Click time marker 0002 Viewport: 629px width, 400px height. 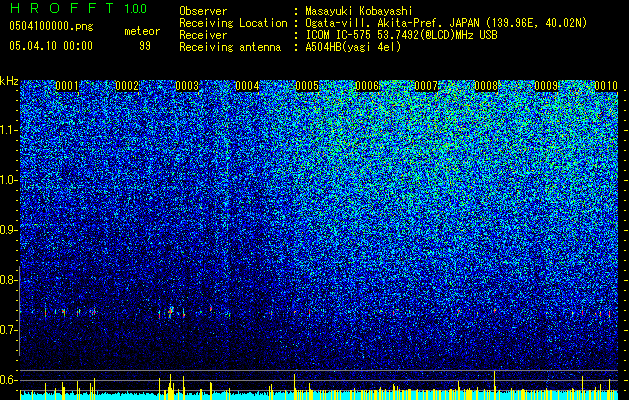click(x=127, y=86)
